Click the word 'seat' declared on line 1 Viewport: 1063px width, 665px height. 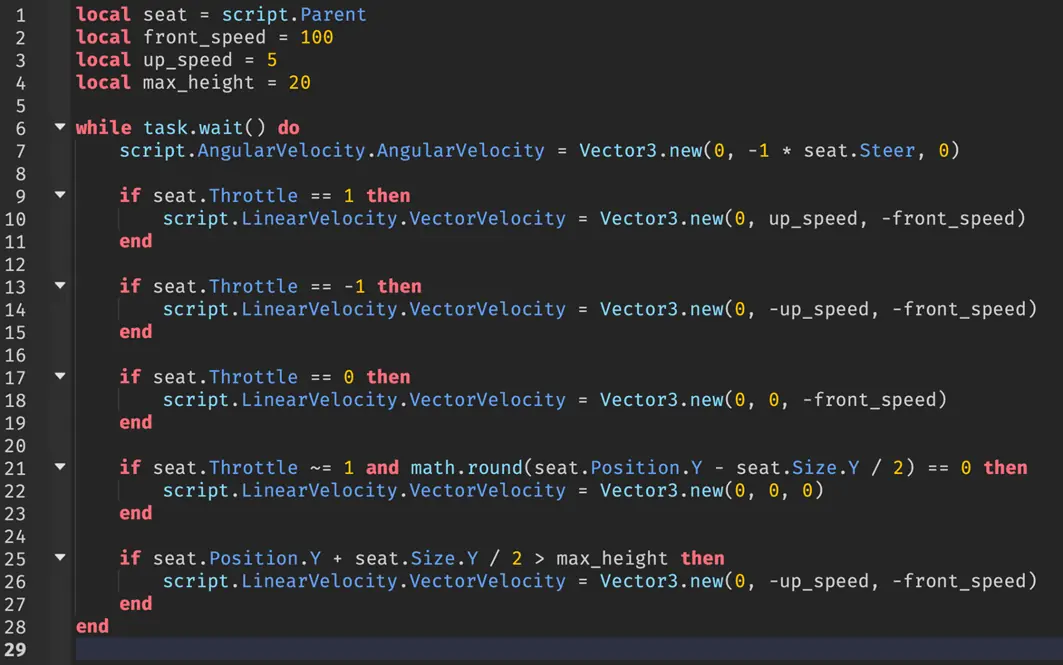click(165, 15)
